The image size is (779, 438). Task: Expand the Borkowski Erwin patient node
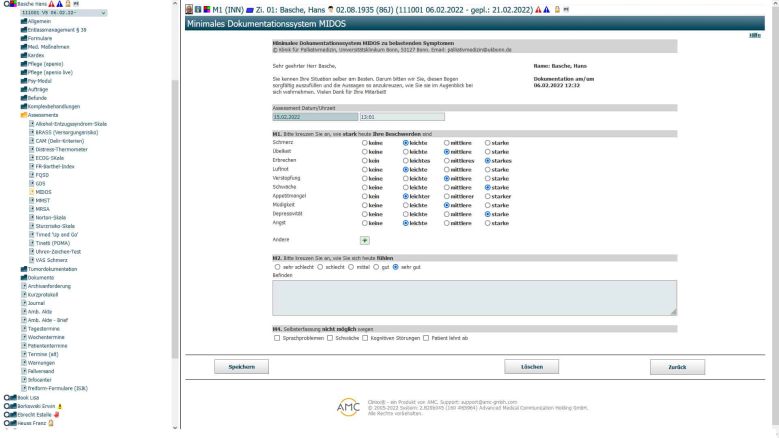point(6,406)
